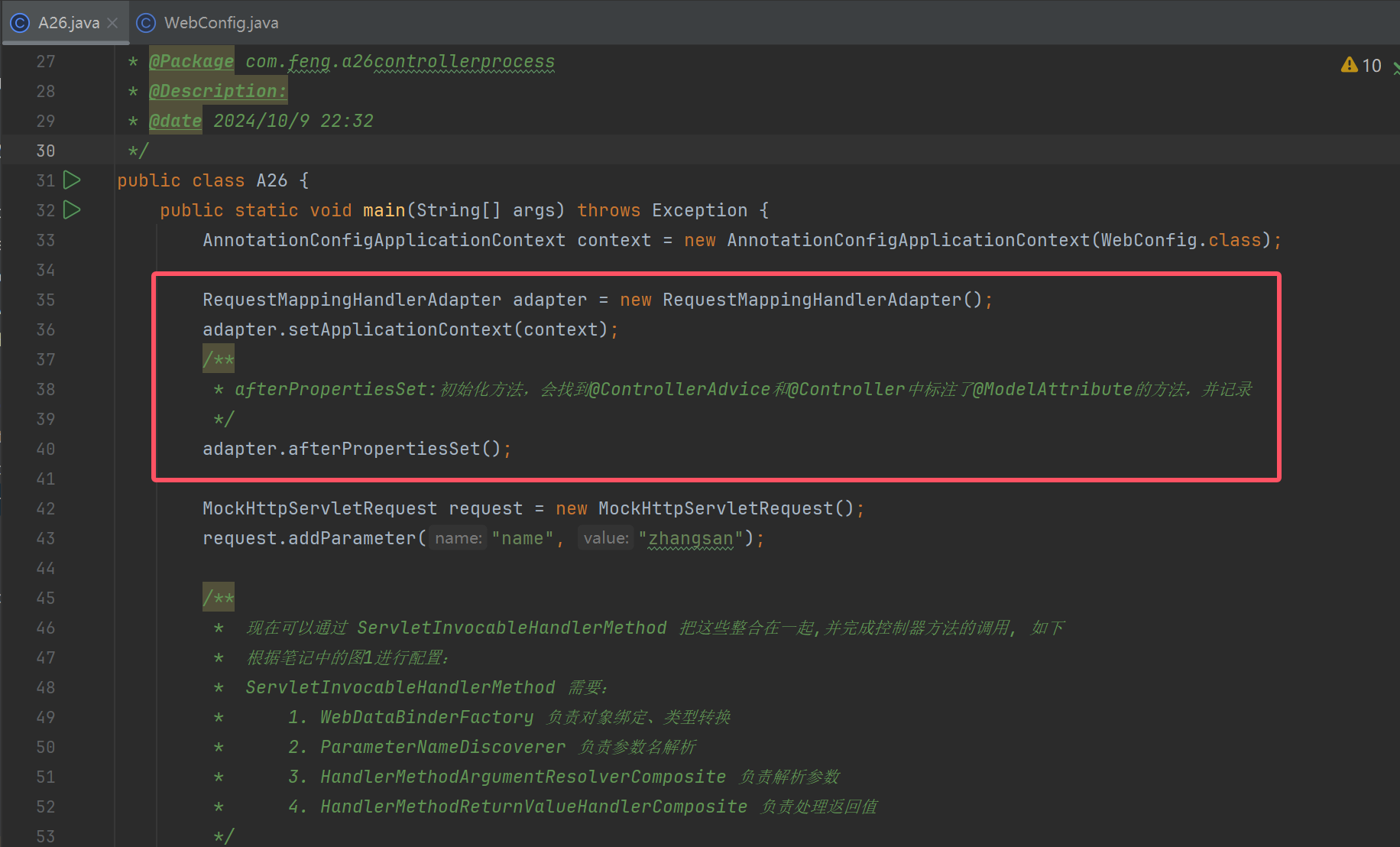This screenshot has width=1400, height=847.
Task: Run main method via gutter arrow on line 32
Action: pos(72,210)
